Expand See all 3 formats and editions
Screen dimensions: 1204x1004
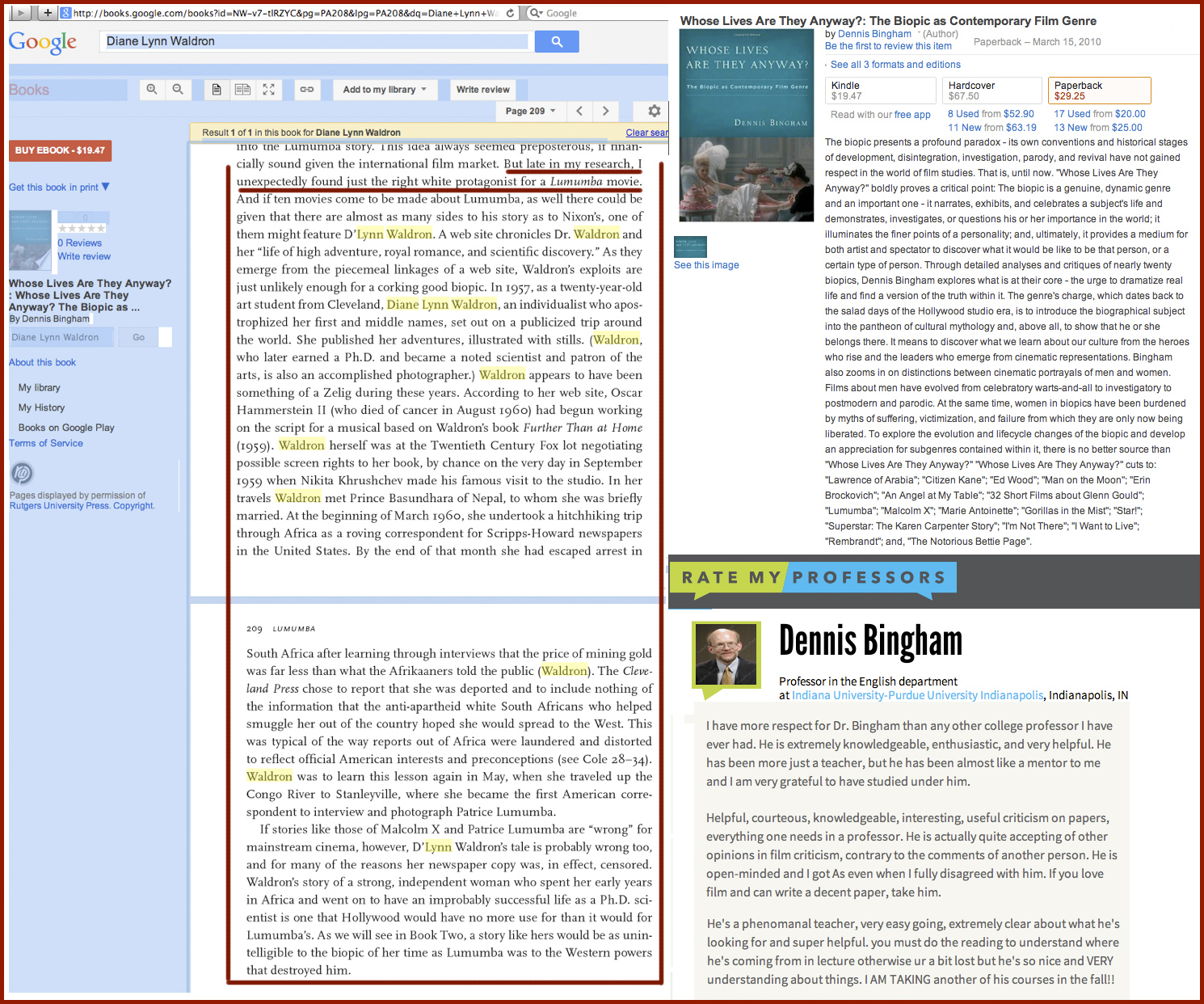(x=895, y=65)
